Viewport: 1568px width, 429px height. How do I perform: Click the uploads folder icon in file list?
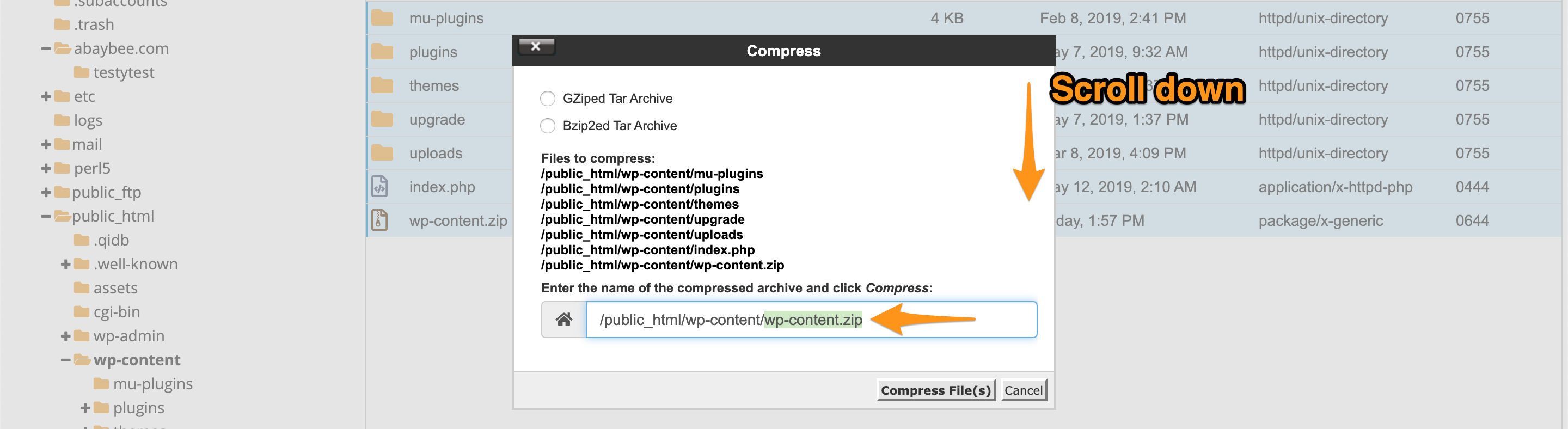point(382,154)
